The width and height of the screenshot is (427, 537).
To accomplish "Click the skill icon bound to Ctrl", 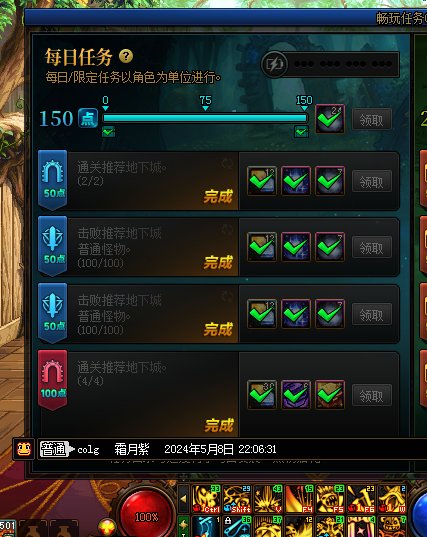I will (206, 499).
